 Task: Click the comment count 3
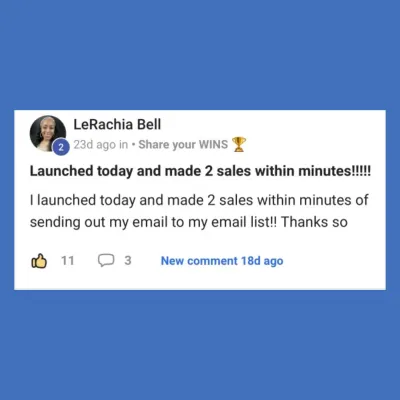click(128, 261)
